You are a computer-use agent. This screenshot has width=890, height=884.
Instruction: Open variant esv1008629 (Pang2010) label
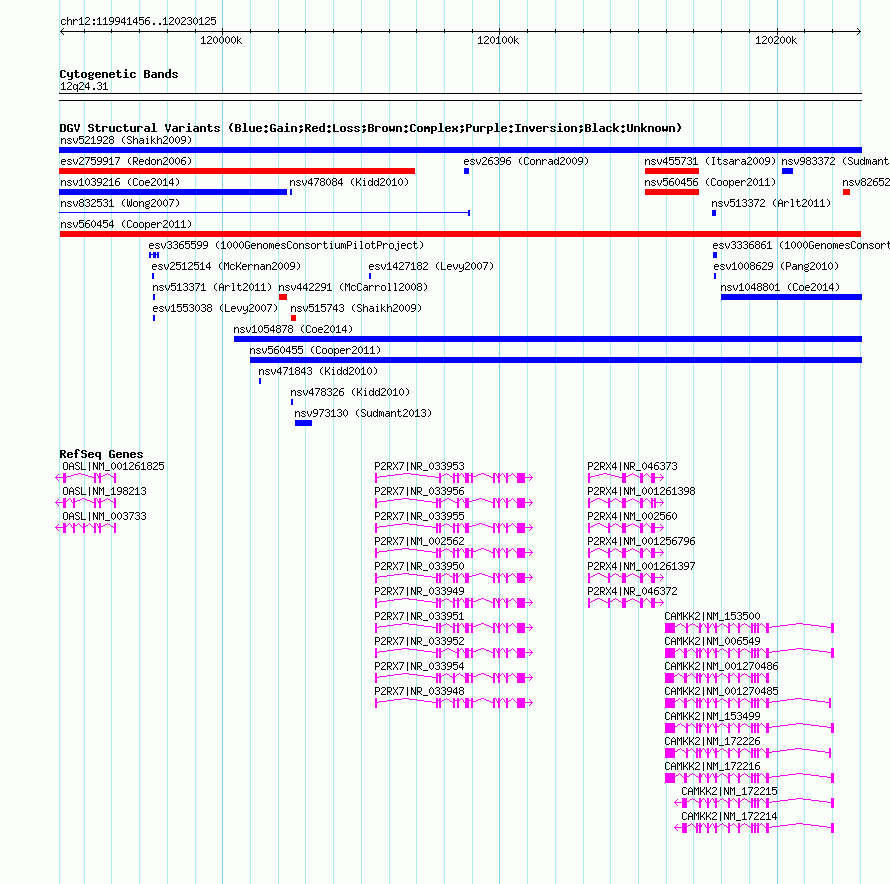(x=776, y=266)
